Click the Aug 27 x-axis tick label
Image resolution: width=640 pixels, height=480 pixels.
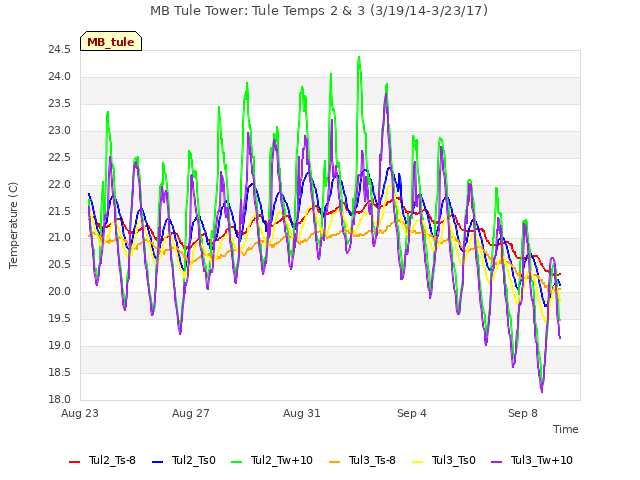tap(191, 413)
